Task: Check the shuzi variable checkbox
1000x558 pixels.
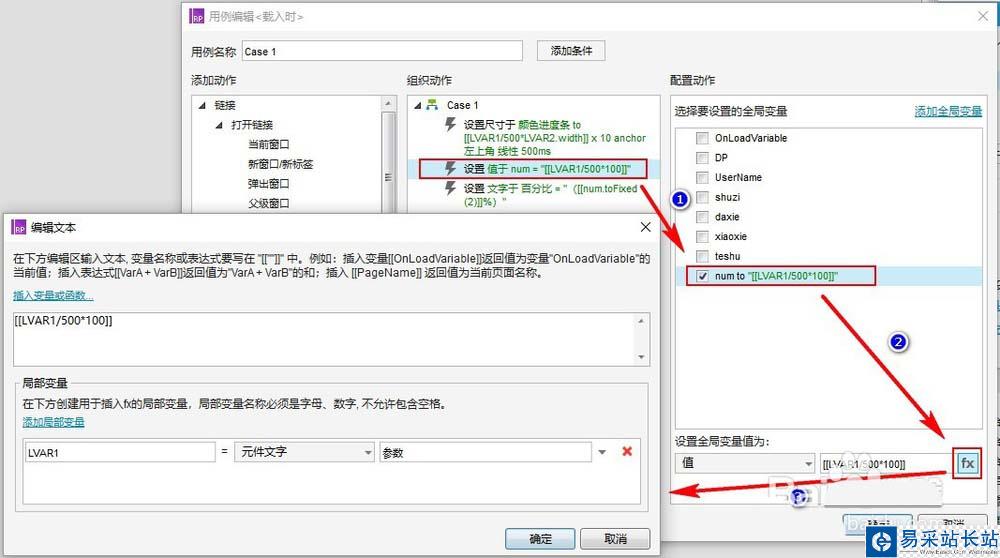Action: [702, 197]
